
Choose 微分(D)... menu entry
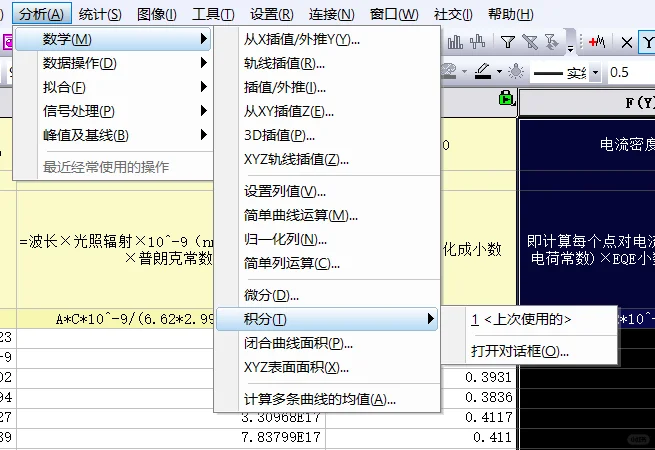coord(327,295)
